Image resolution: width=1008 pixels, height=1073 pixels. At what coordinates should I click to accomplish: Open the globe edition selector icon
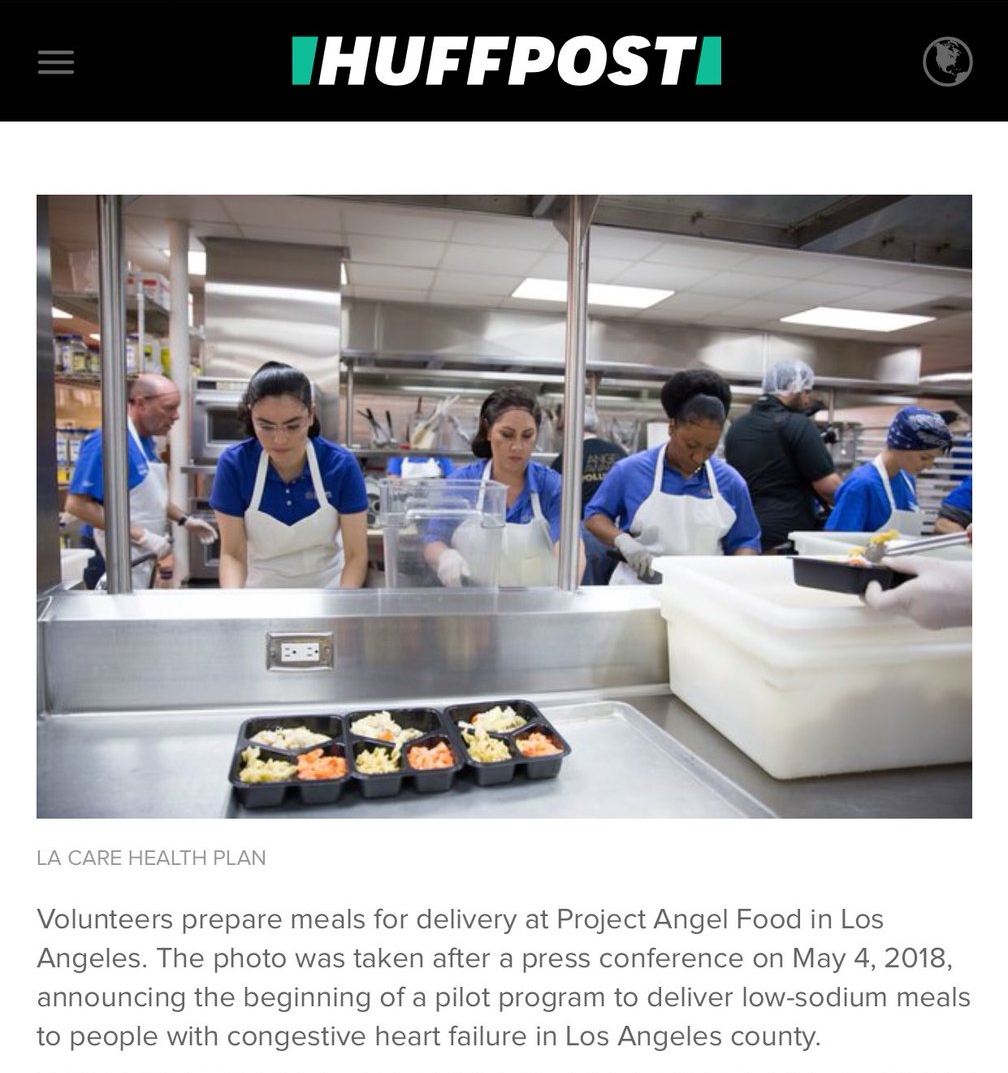(947, 62)
